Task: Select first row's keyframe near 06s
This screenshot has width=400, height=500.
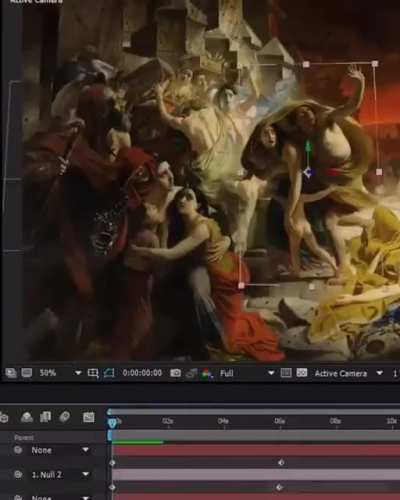Action: [x=281, y=462]
